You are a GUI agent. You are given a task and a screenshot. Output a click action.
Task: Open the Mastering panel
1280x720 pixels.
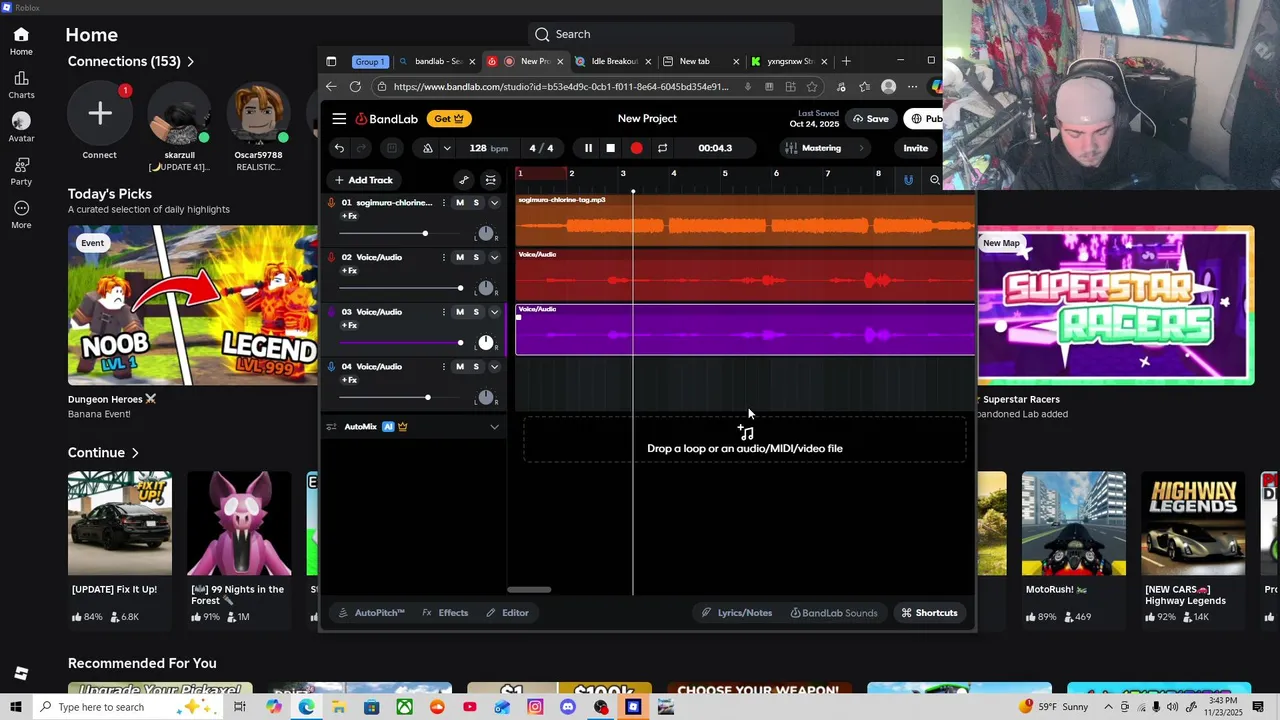(823, 148)
